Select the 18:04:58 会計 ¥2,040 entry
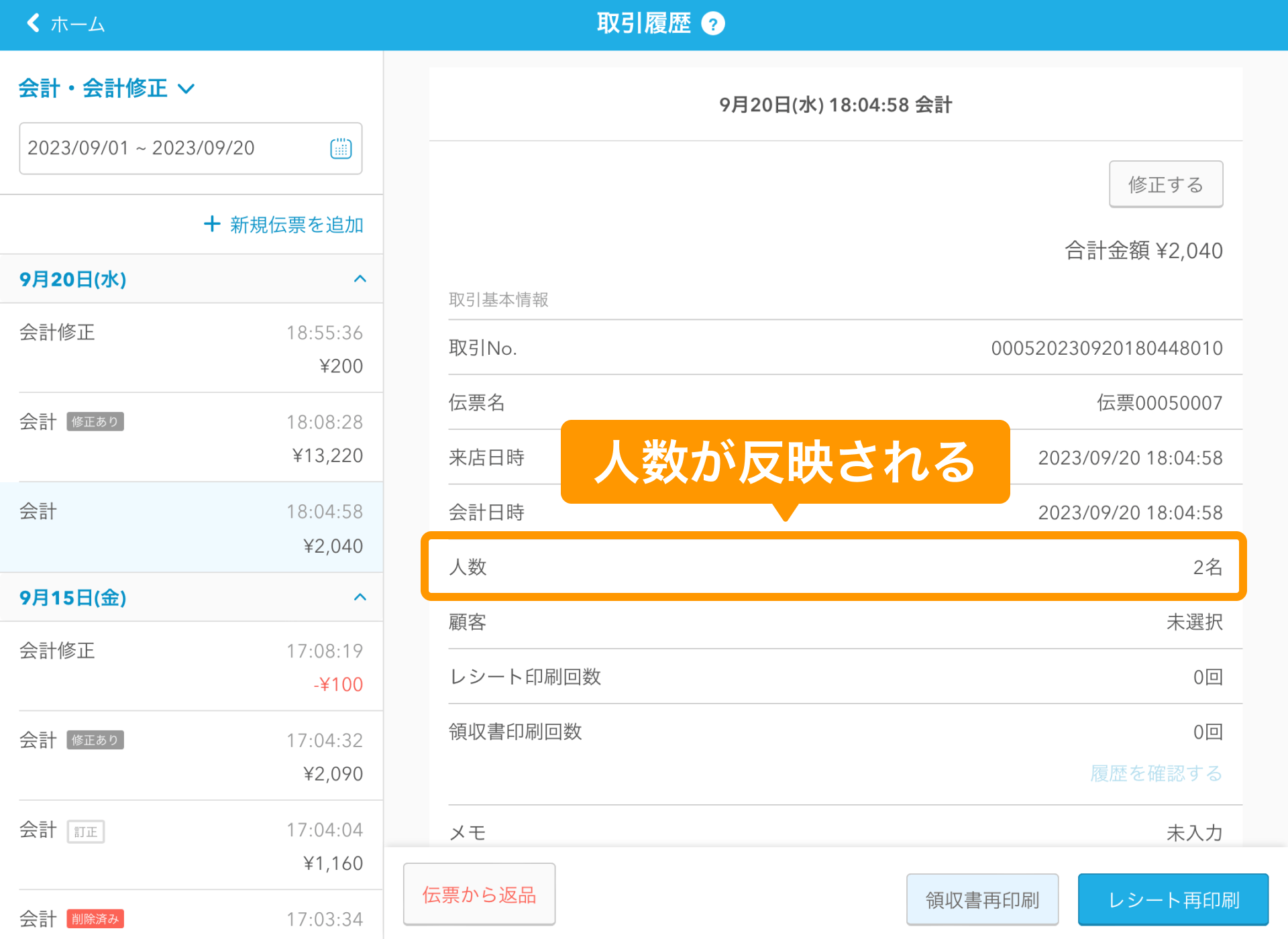This screenshot has height=939, width=1288. click(x=191, y=528)
